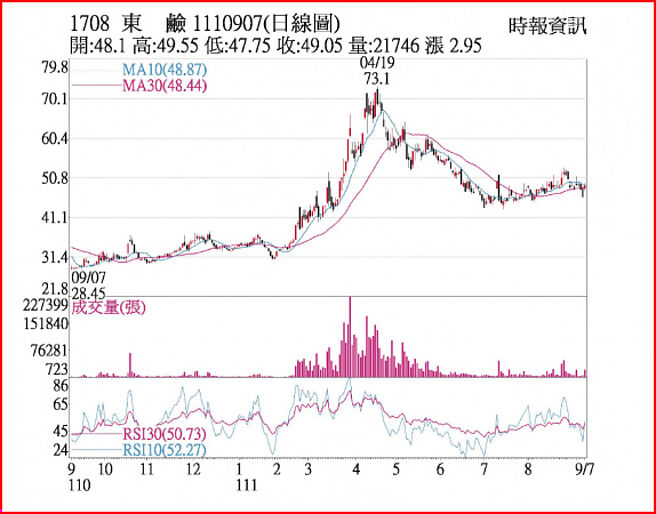Viewport: 656px width, 514px height.
Task: Click the price axis label 50.8
Action: tap(56, 178)
